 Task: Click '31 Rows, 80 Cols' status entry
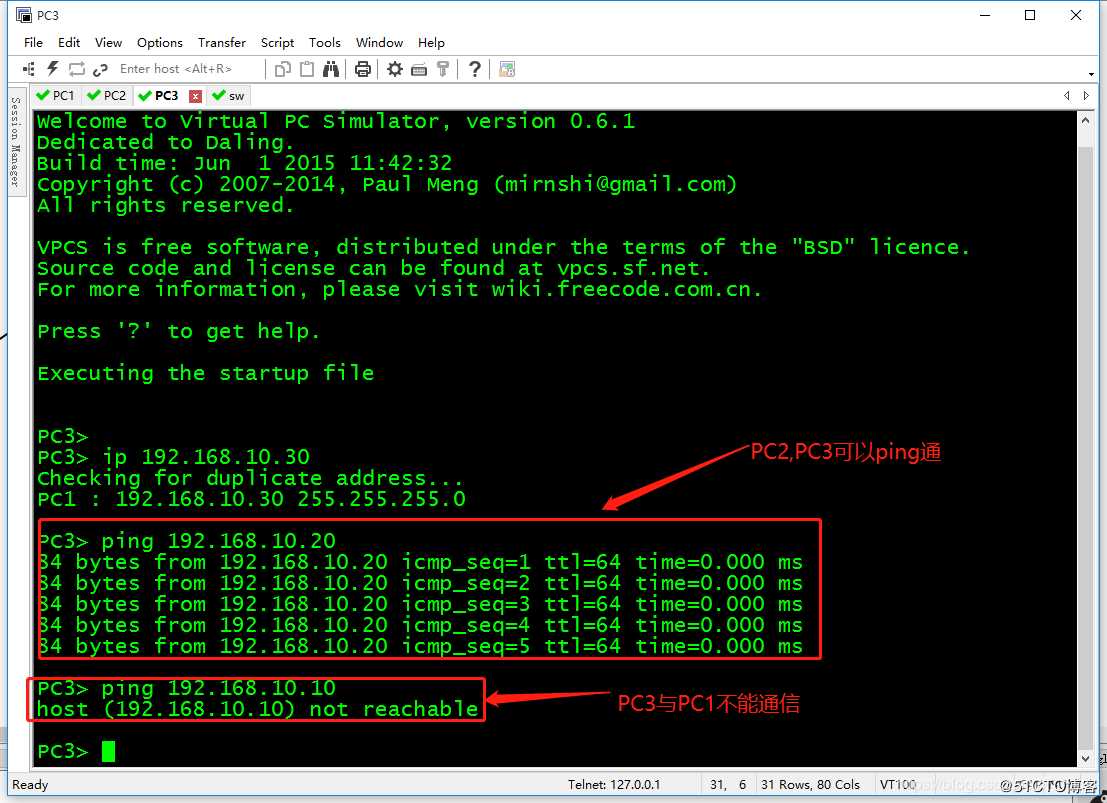(x=810, y=785)
